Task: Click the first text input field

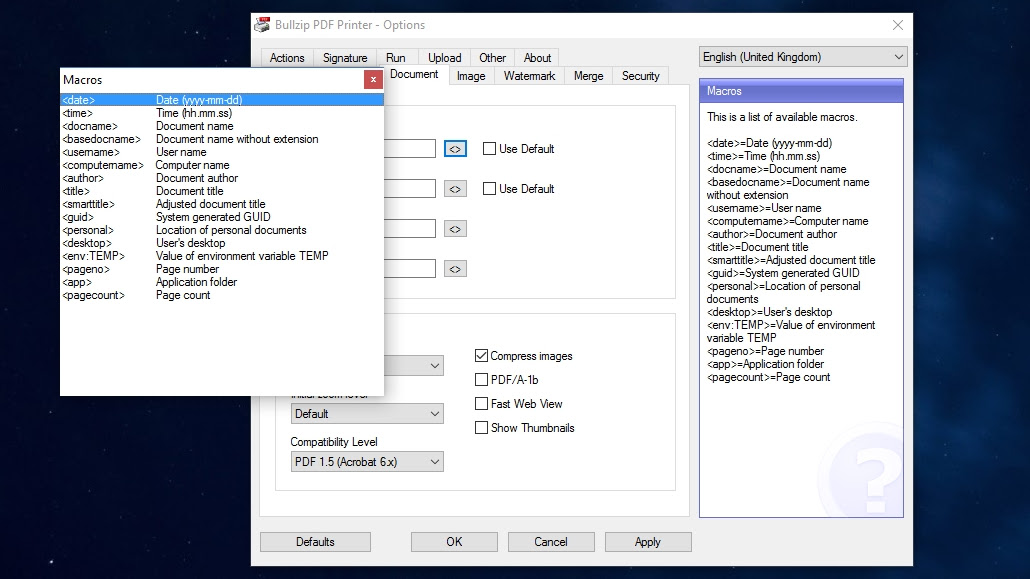Action: (410, 149)
